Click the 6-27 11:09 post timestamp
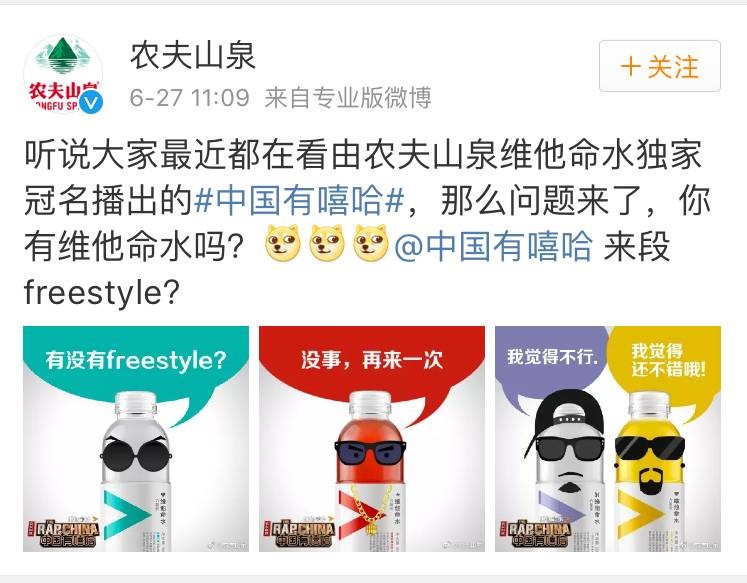 (190, 98)
